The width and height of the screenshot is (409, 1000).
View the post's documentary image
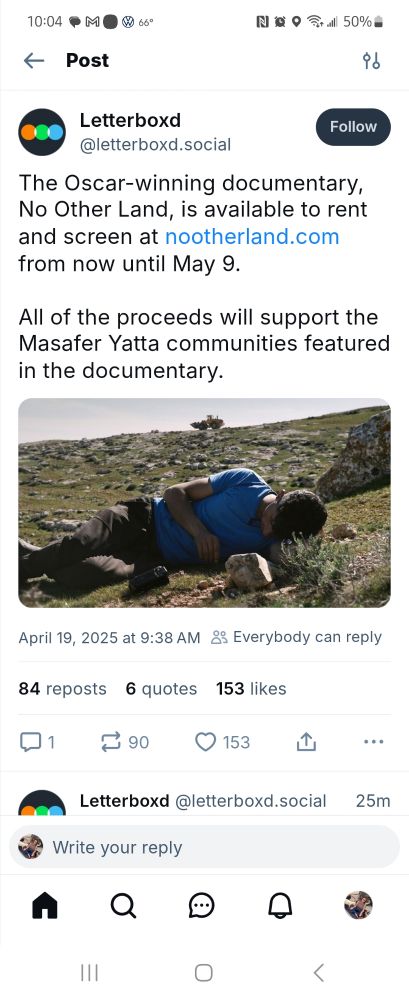[x=204, y=503]
